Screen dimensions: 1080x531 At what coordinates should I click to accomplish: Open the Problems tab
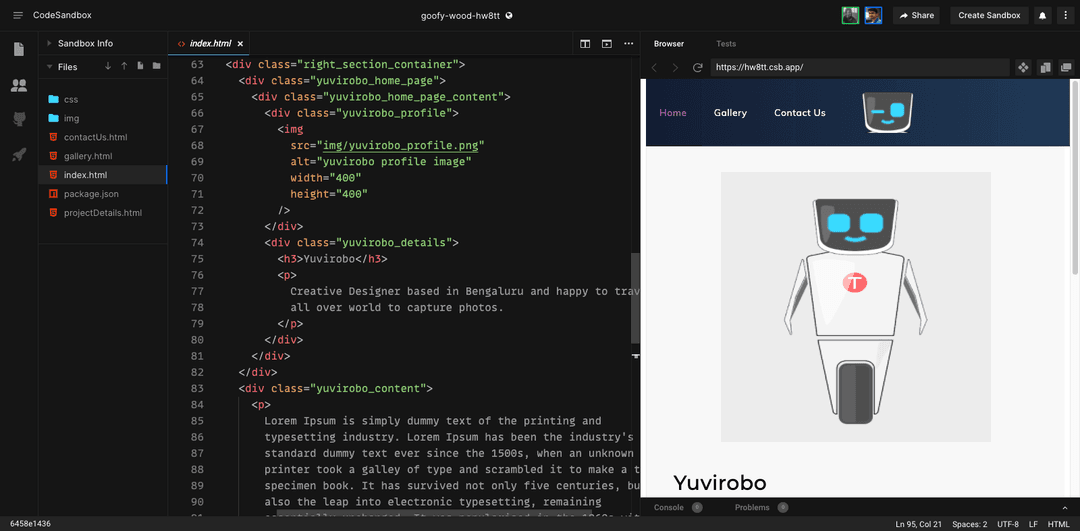[752, 508]
